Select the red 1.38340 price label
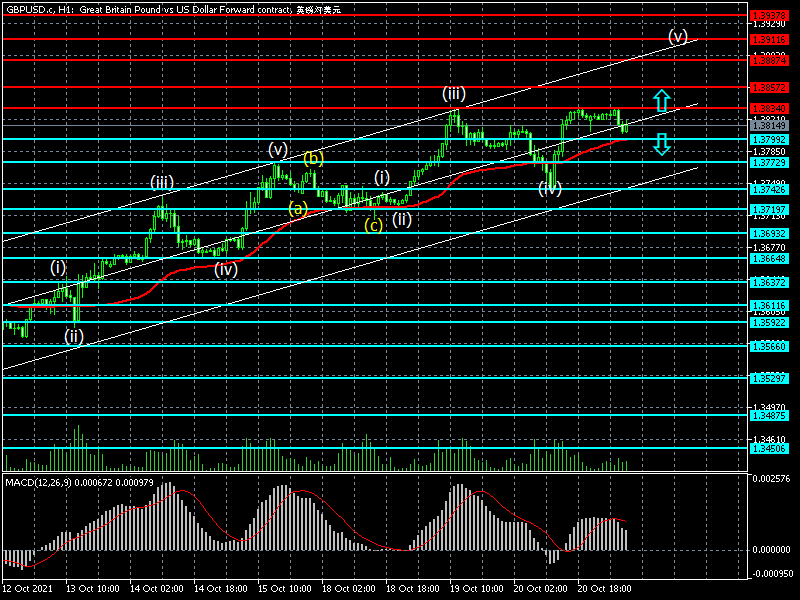The width and height of the screenshot is (800, 600). point(769,109)
